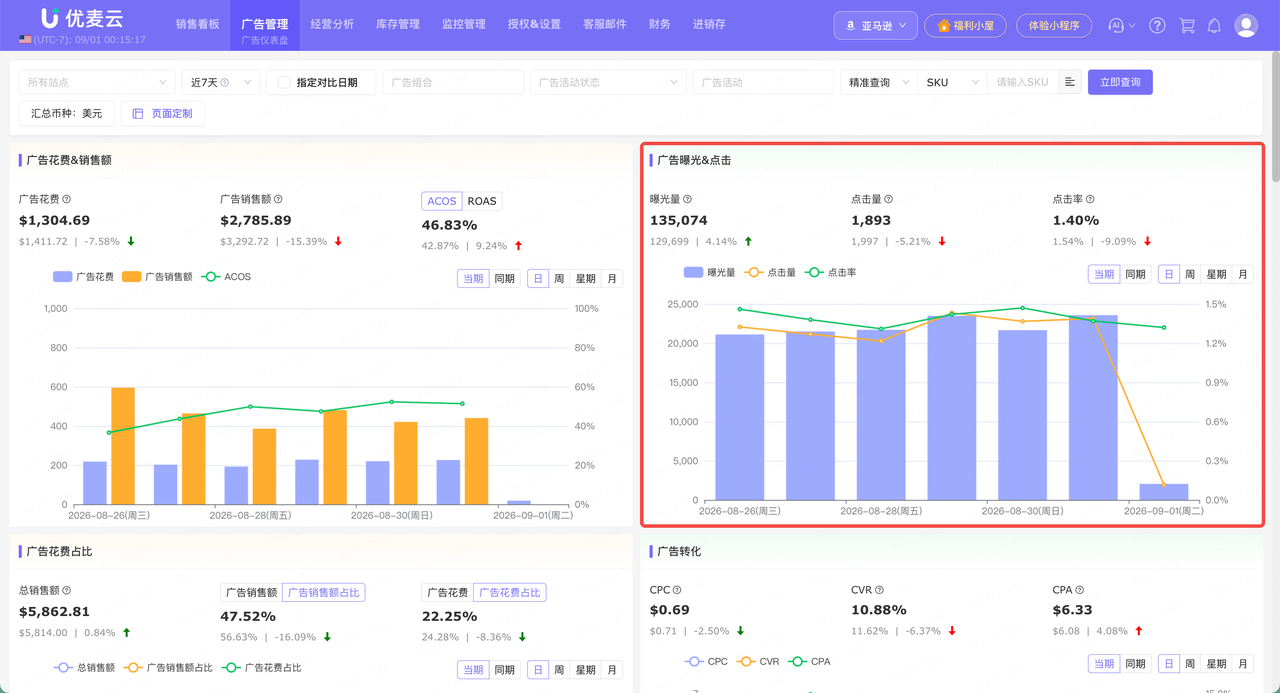Tick the 指定对比日期 checkbox
The image size is (1280, 693).
pos(284,83)
